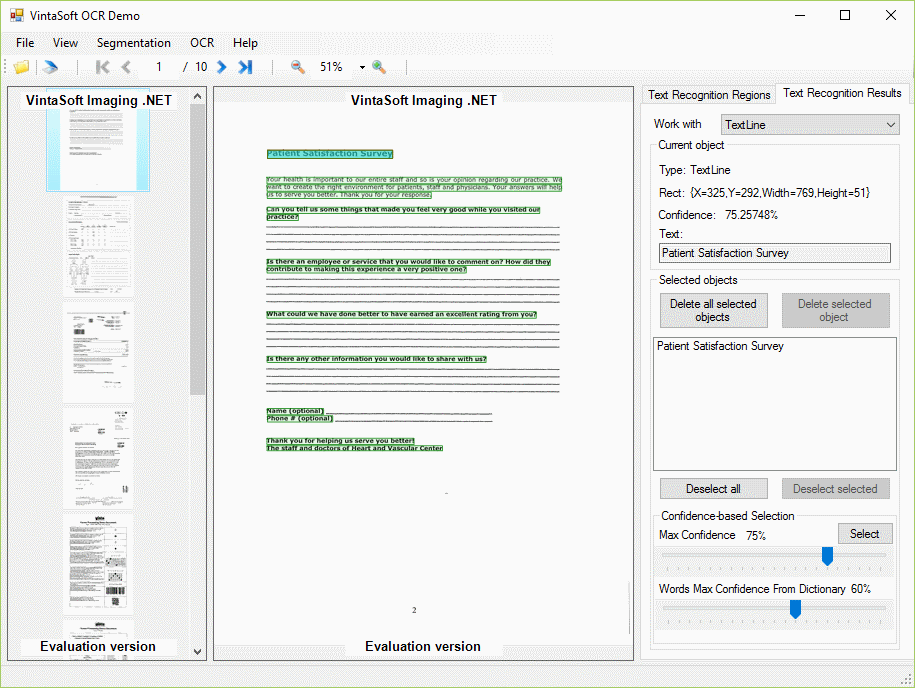This screenshot has height=688, width=915.
Task: Go to the first page
Action: point(102,67)
